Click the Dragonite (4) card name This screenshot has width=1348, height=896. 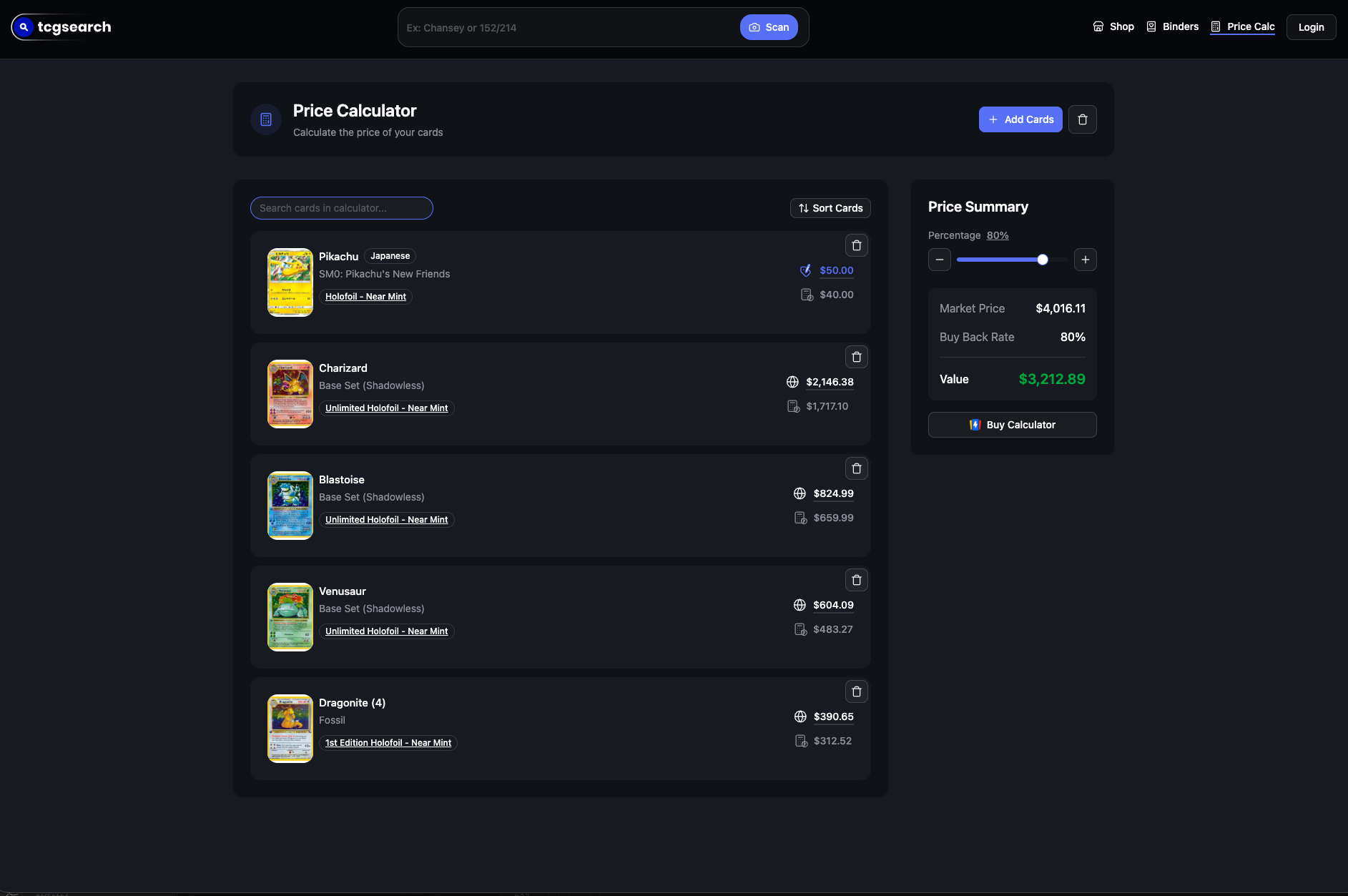[353, 703]
